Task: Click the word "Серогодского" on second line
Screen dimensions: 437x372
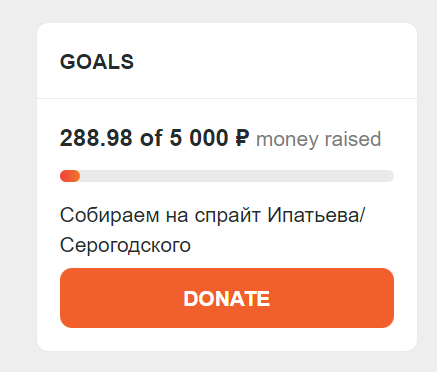Action: (125, 245)
